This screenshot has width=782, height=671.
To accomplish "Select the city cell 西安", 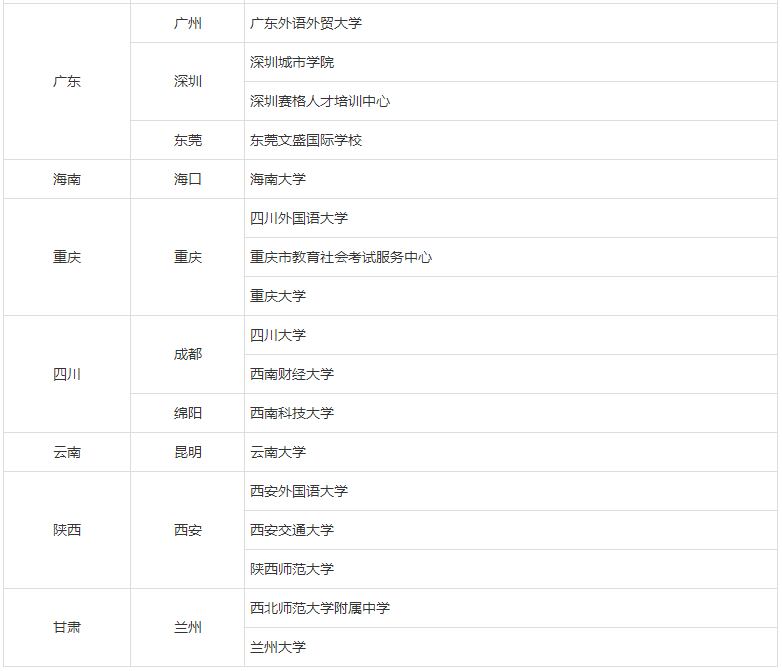I will click(x=188, y=530).
